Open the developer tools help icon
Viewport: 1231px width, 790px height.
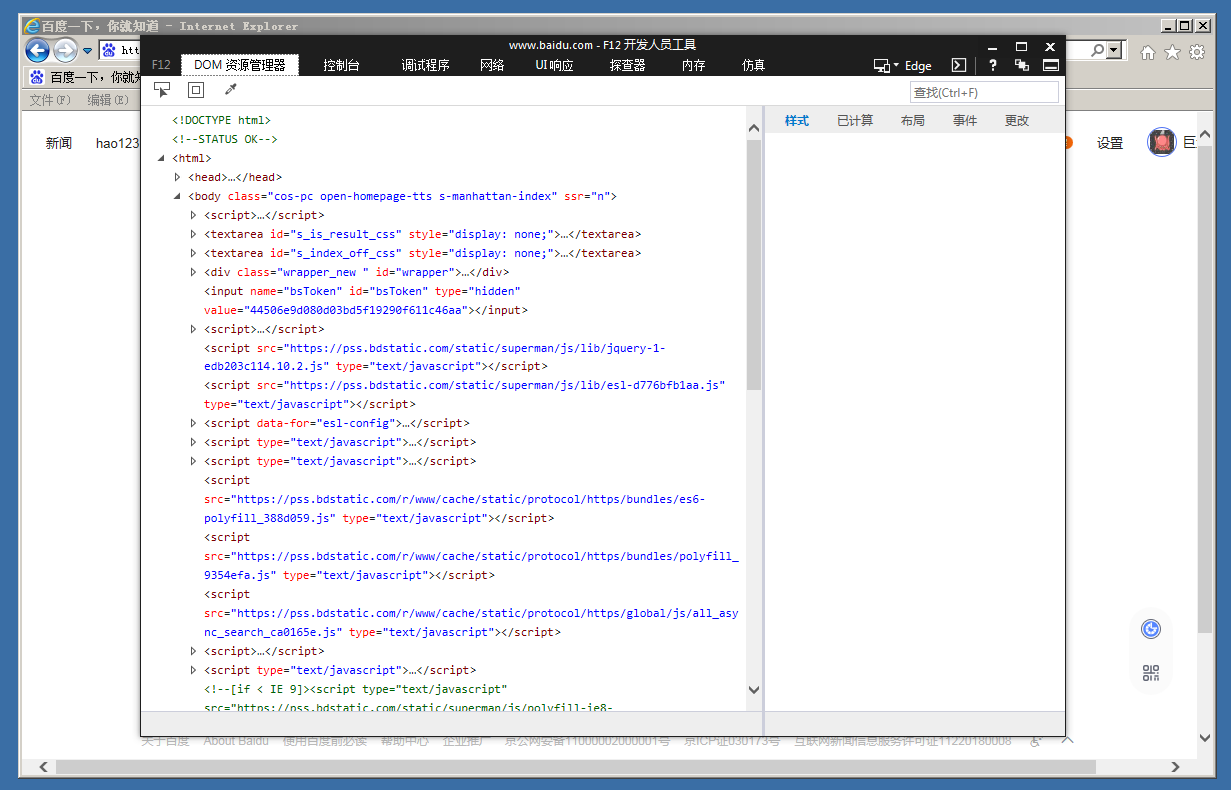(x=993, y=65)
